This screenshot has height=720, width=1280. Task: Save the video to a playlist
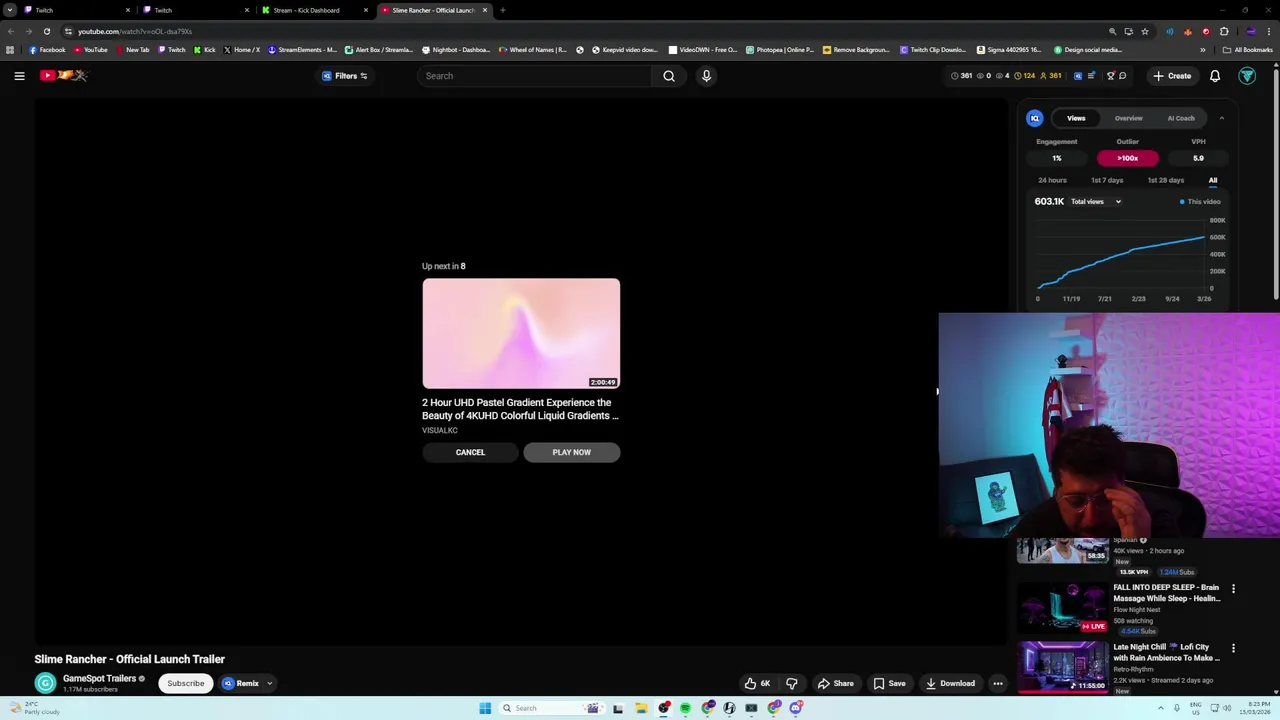[889, 683]
